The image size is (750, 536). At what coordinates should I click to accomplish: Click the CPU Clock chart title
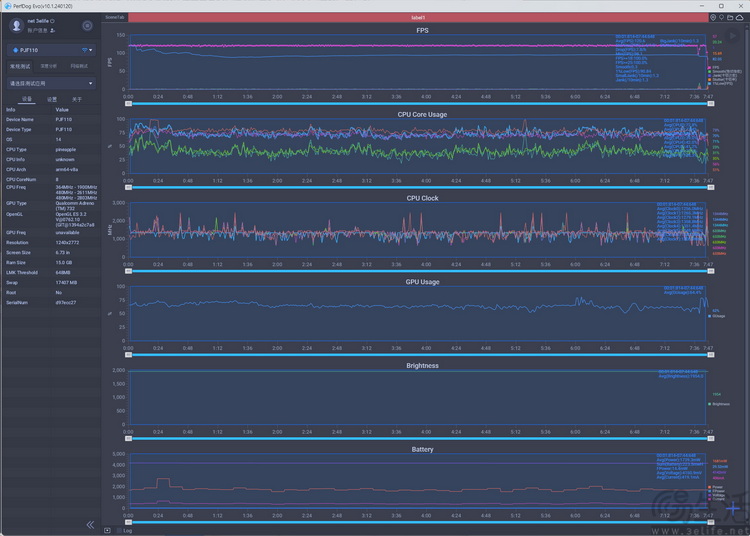point(422,198)
